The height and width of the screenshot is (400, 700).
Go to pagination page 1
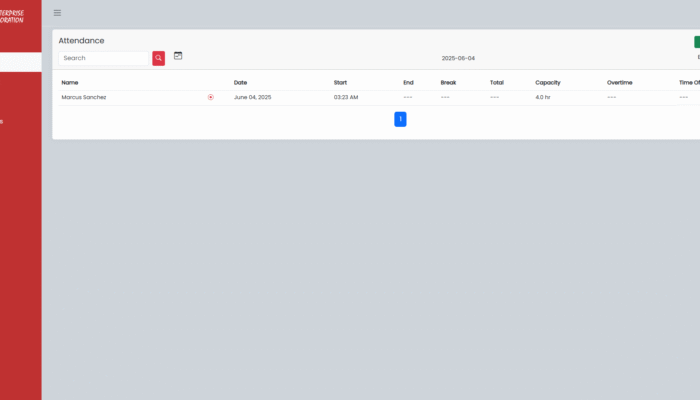coord(400,119)
